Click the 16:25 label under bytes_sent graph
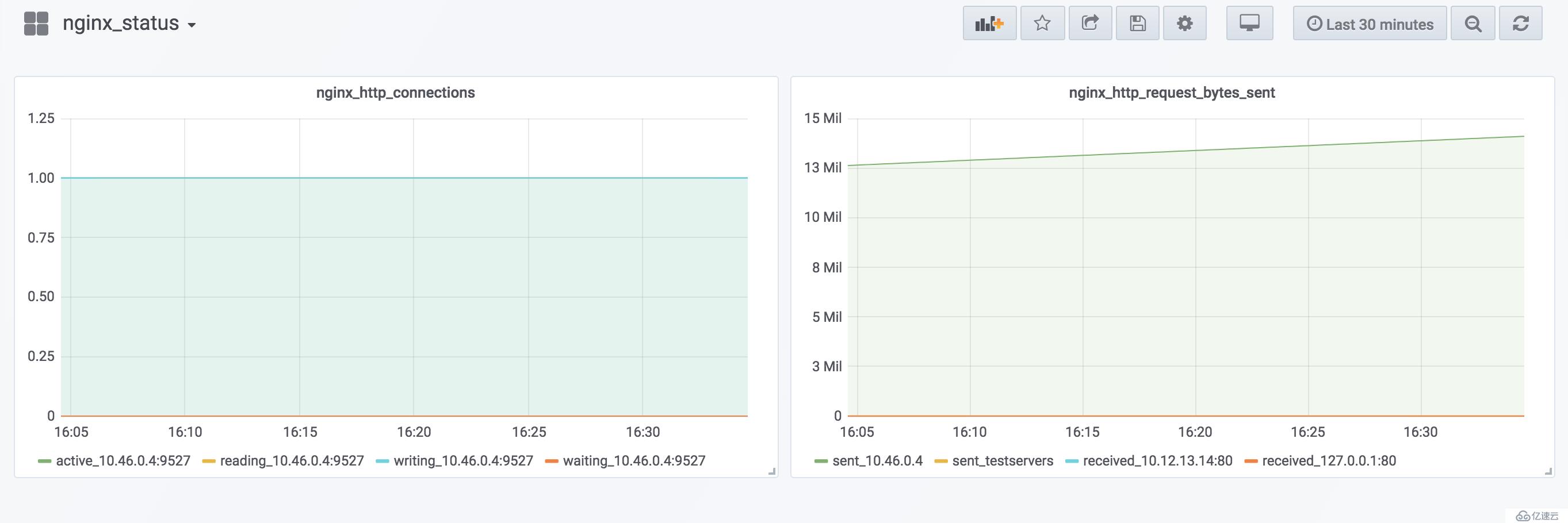This screenshot has width=1568, height=523. tap(1307, 432)
